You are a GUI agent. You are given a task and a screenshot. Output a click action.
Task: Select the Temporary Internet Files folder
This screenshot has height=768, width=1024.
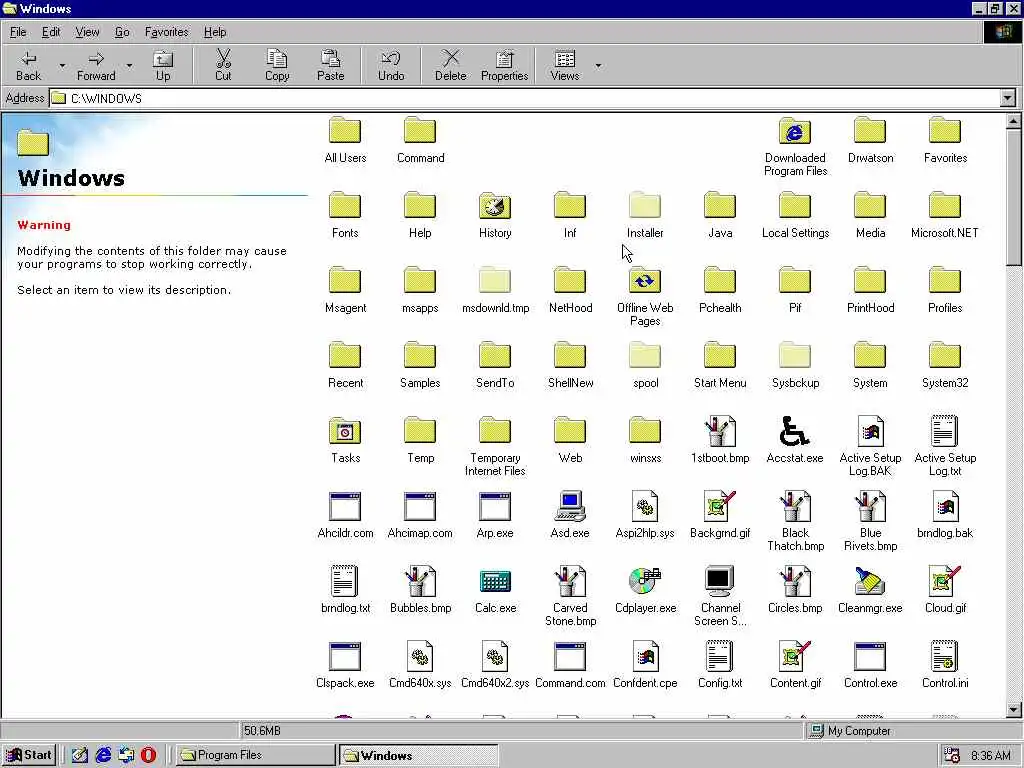click(x=494, y=431)
